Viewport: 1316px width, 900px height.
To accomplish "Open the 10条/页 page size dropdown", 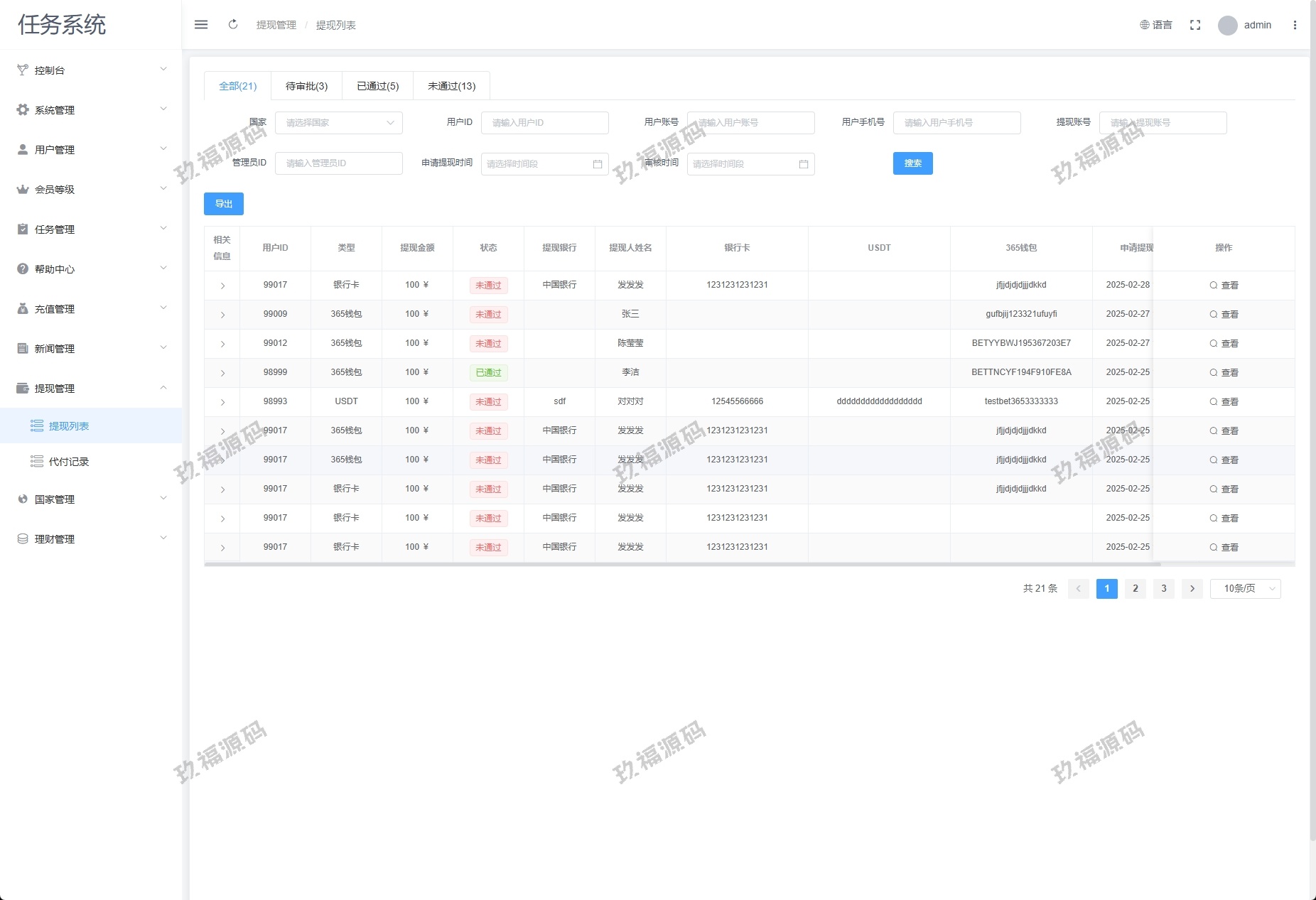I will point(1245,589).
